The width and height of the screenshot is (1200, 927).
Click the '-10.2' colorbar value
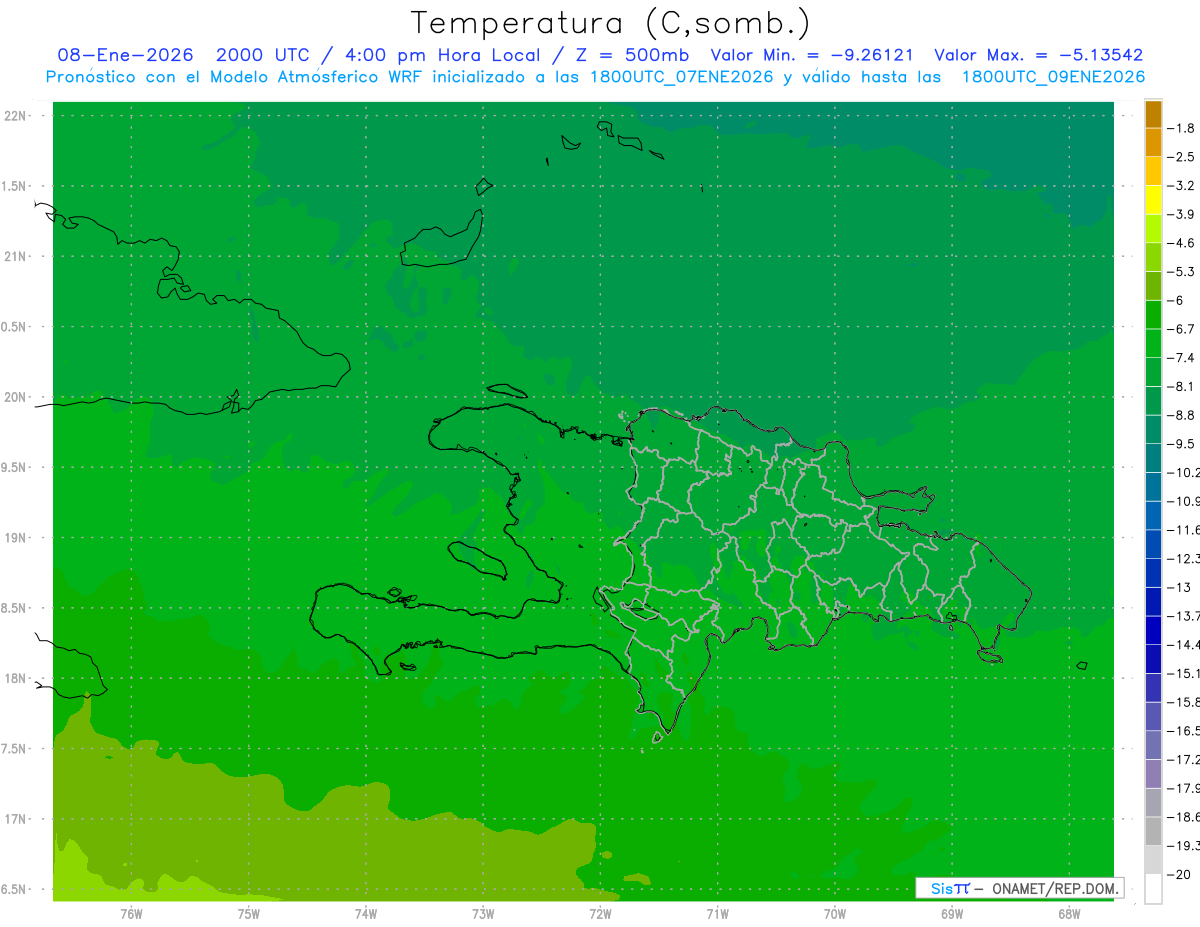[1183, 472]
